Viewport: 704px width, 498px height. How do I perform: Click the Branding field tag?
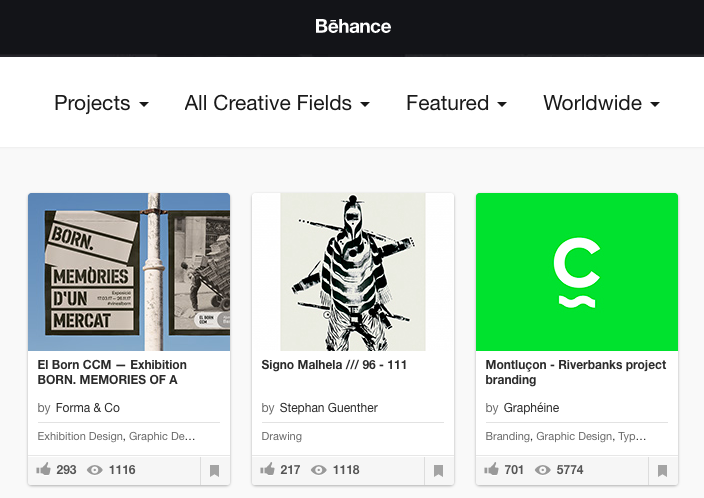(507, 436)
